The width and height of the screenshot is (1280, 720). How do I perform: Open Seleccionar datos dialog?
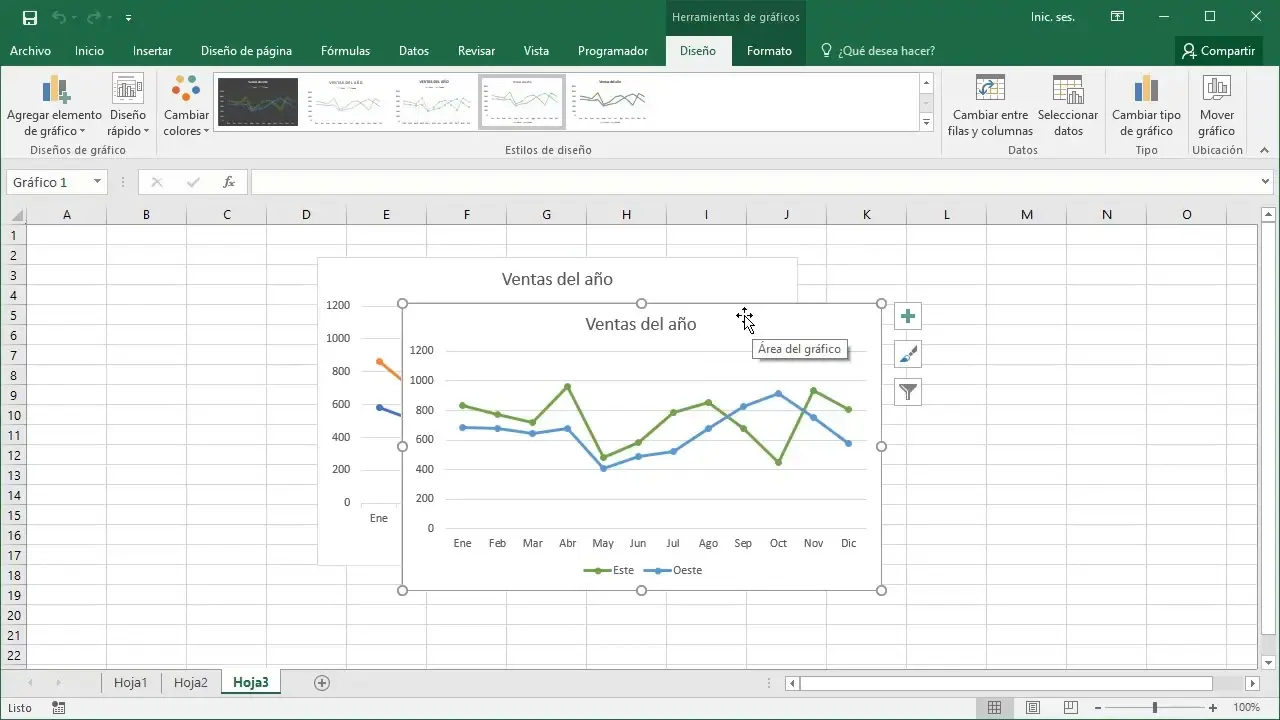click(x=1068, y=105)
